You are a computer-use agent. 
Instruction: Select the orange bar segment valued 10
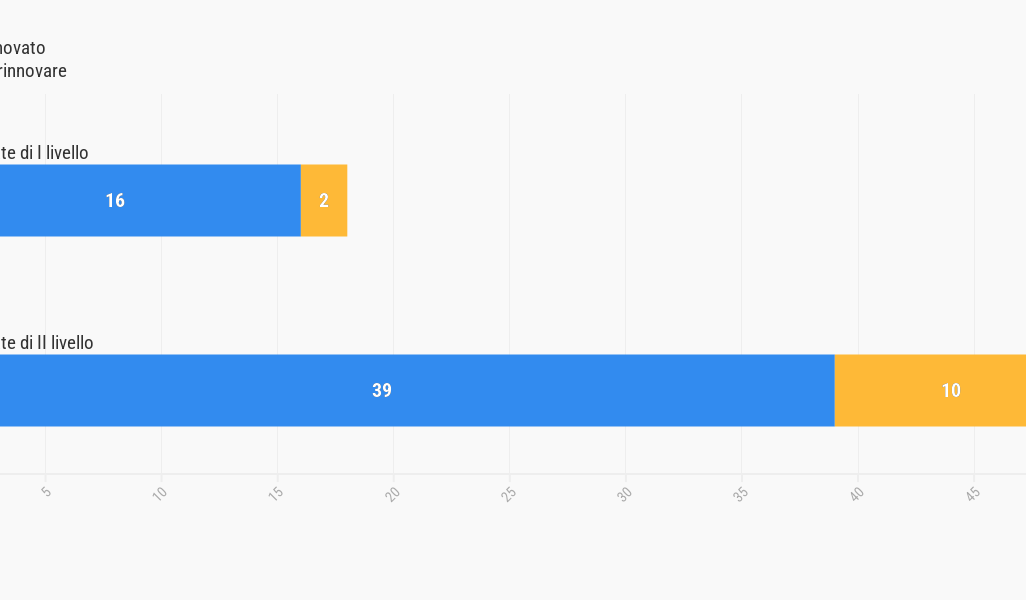click(930, 391)
